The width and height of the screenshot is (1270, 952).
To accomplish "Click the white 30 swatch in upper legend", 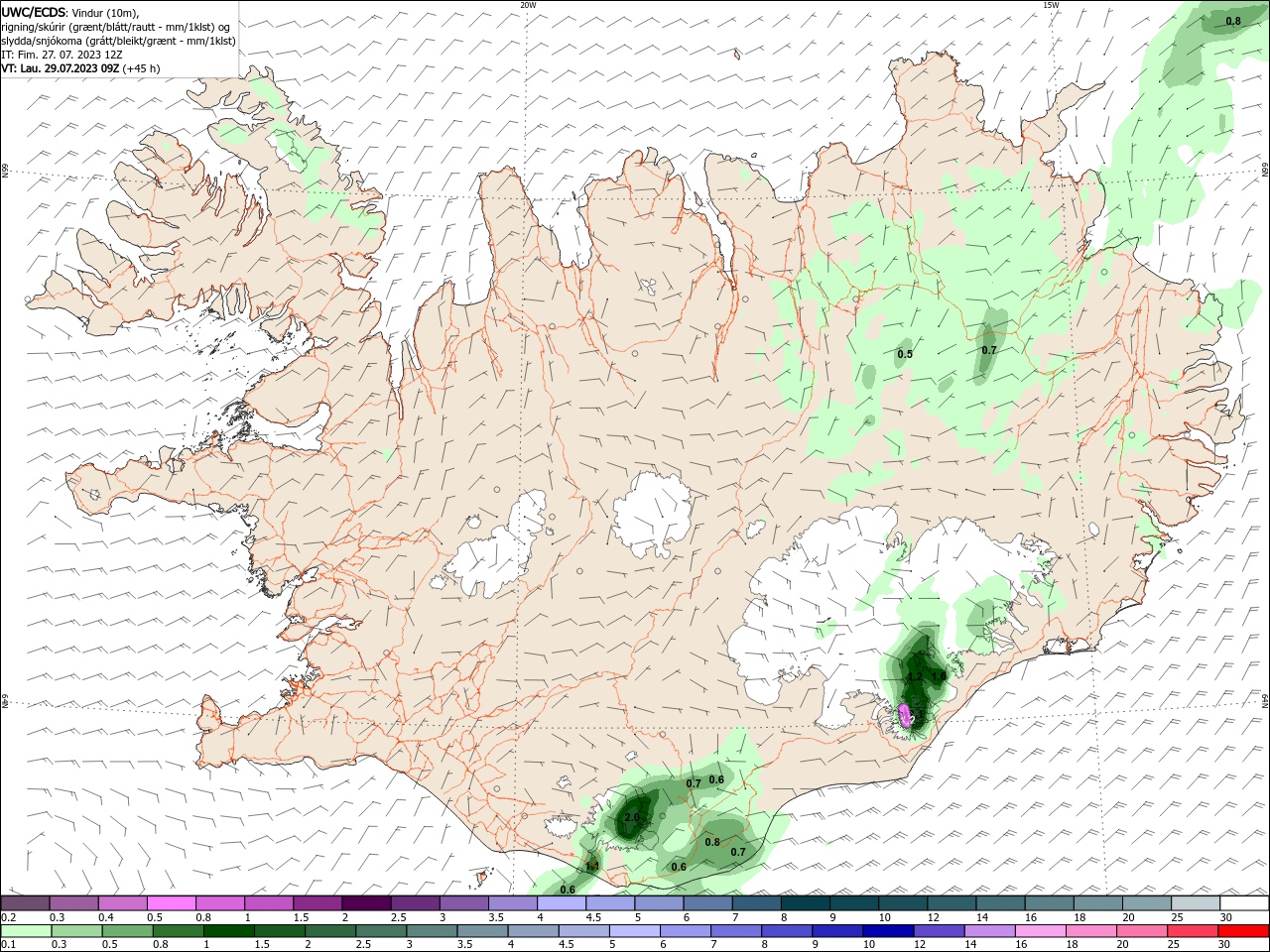I will [1244, 902].
